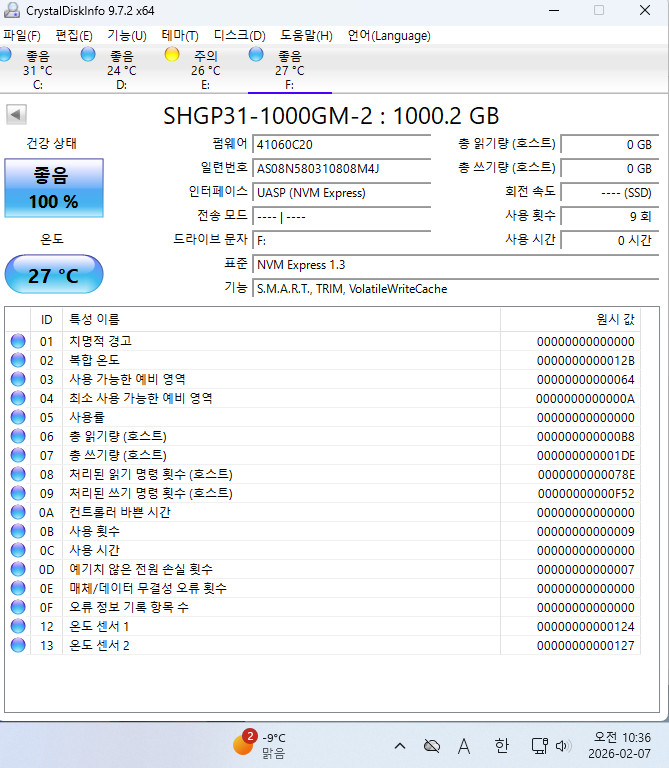Open the 기능(U) menu
This screenshot has width=669, height=768.
pyautogui.click(x=127, y=36)
